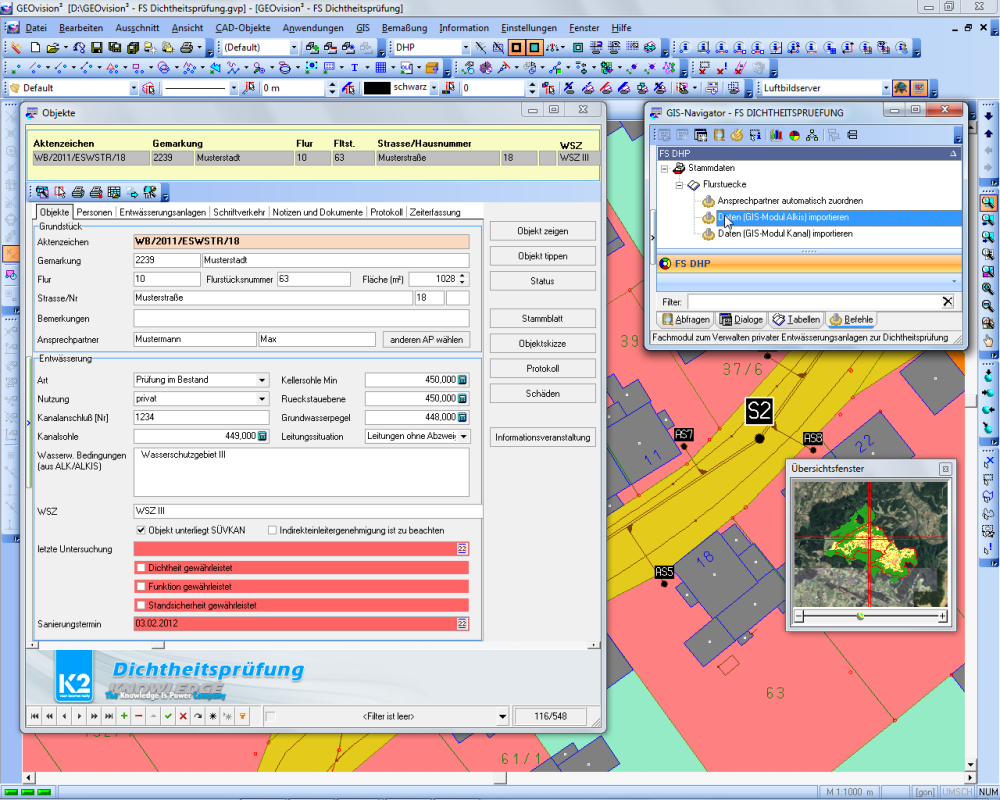Click the Übersichtsfenster overview map thumbnail
Screen dimensions: 1000x800
tap(871, 543)
